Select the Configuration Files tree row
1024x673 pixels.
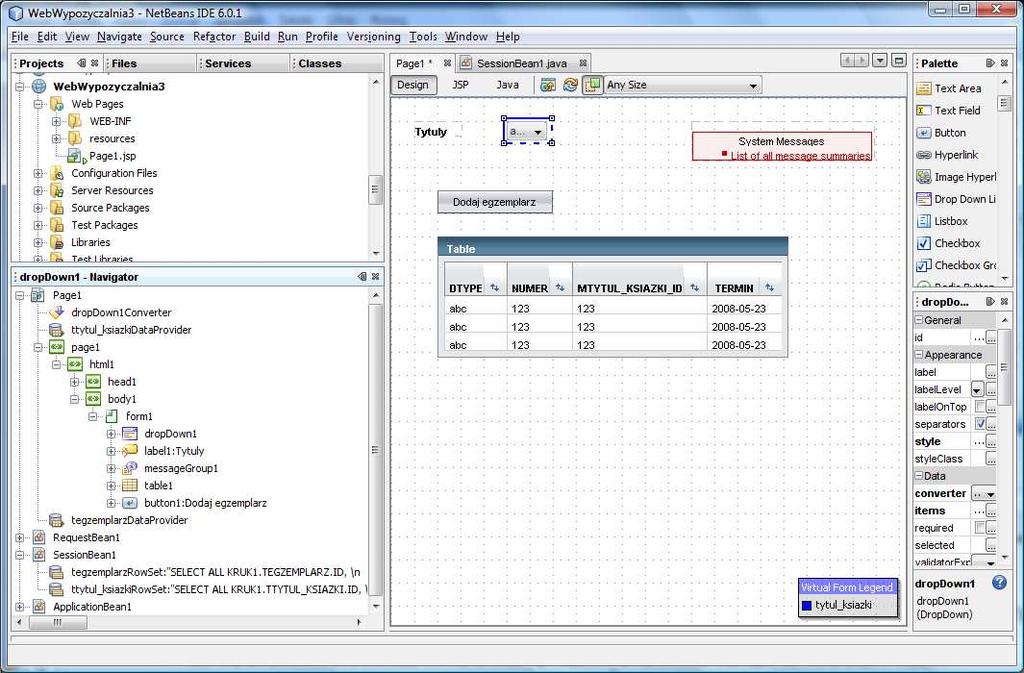[114, 174]
